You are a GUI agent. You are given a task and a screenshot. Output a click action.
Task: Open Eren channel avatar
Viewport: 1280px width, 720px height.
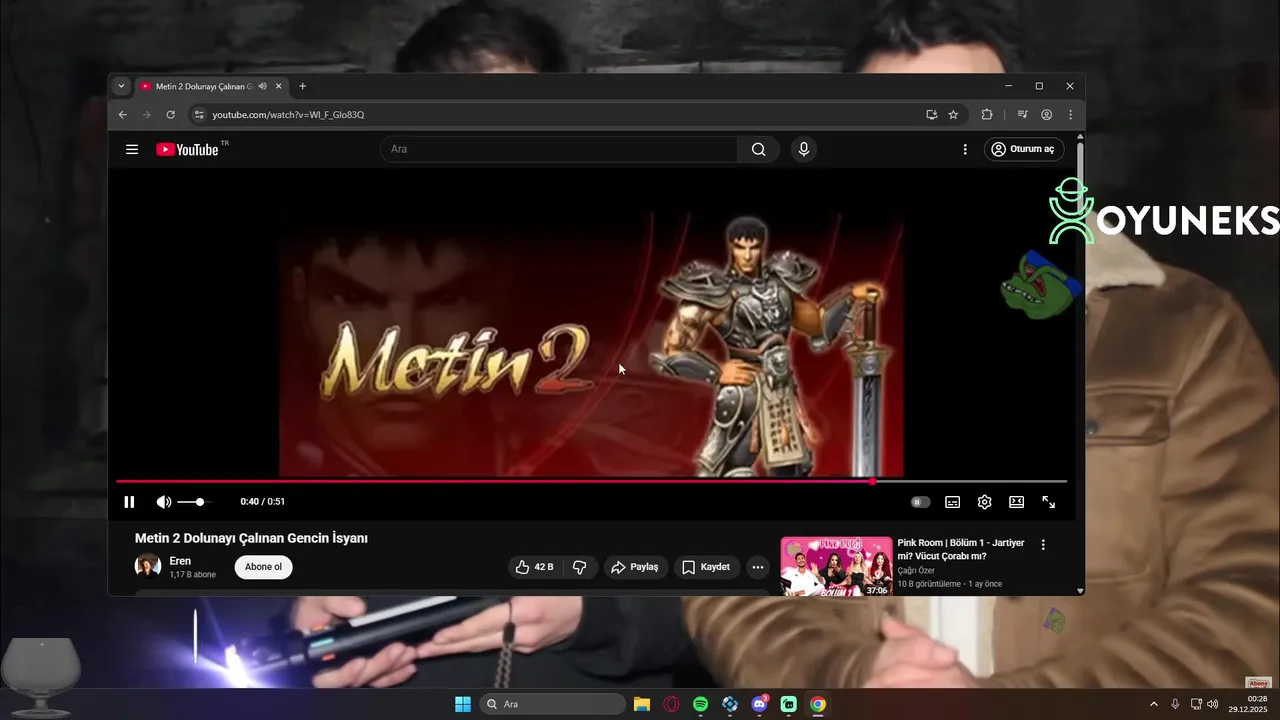click(148, 566)
